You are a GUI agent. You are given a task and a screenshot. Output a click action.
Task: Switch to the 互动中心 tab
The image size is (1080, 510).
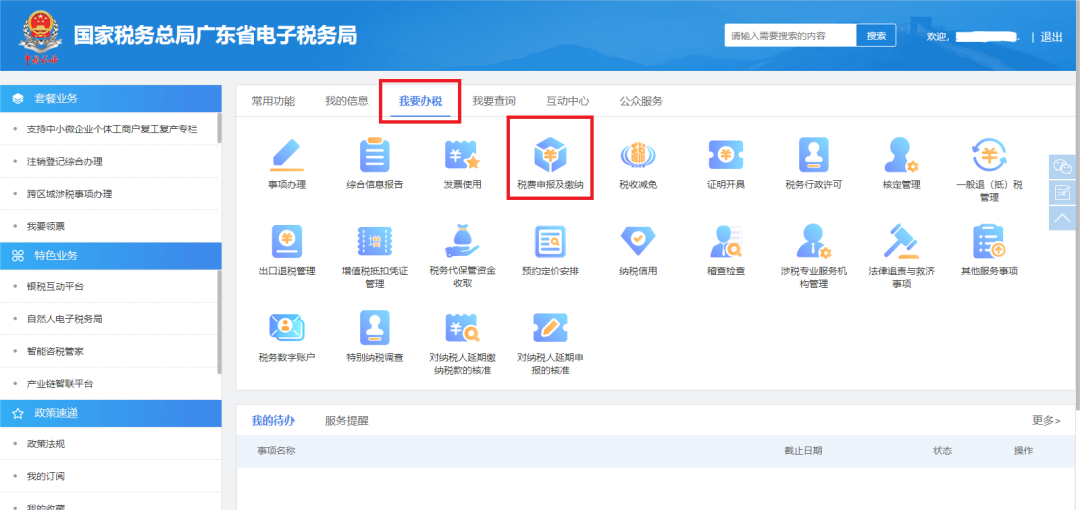click(x=568, y=101)
